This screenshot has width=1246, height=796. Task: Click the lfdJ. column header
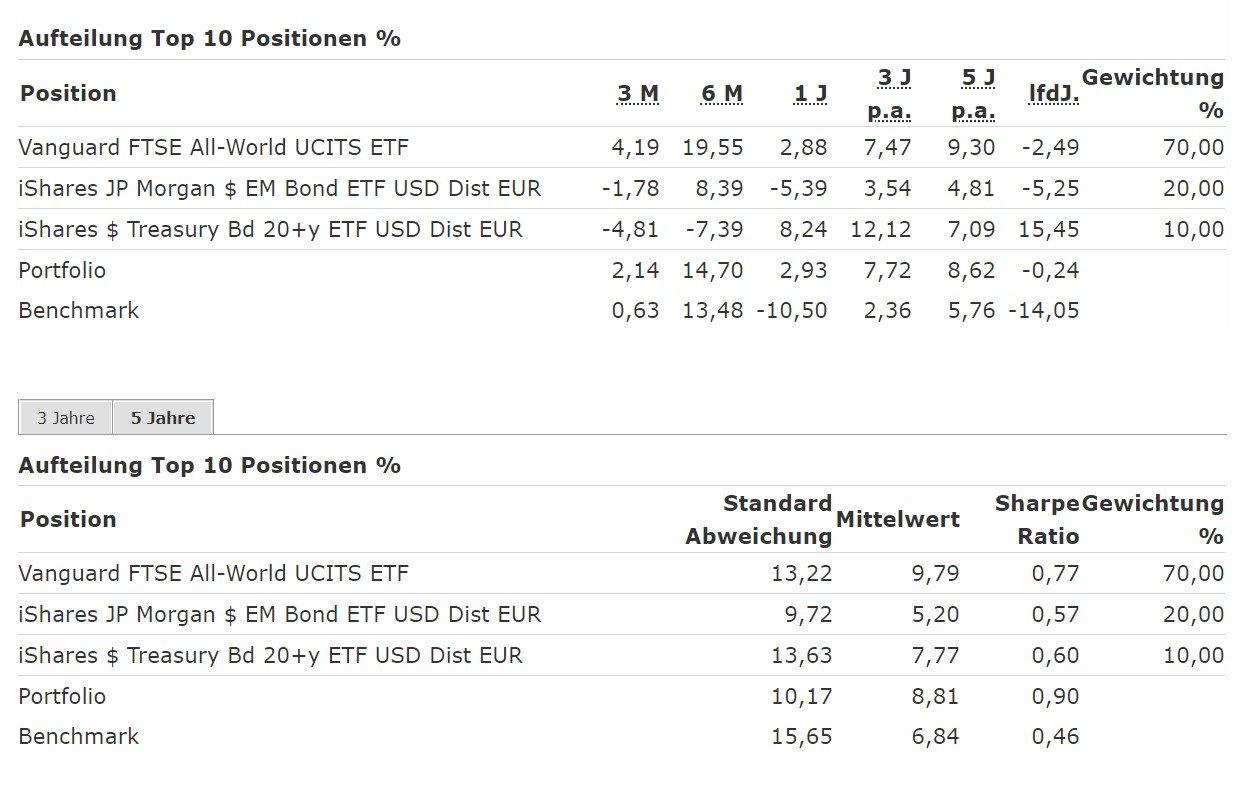pyautogui.click(x=1054, y=94)
